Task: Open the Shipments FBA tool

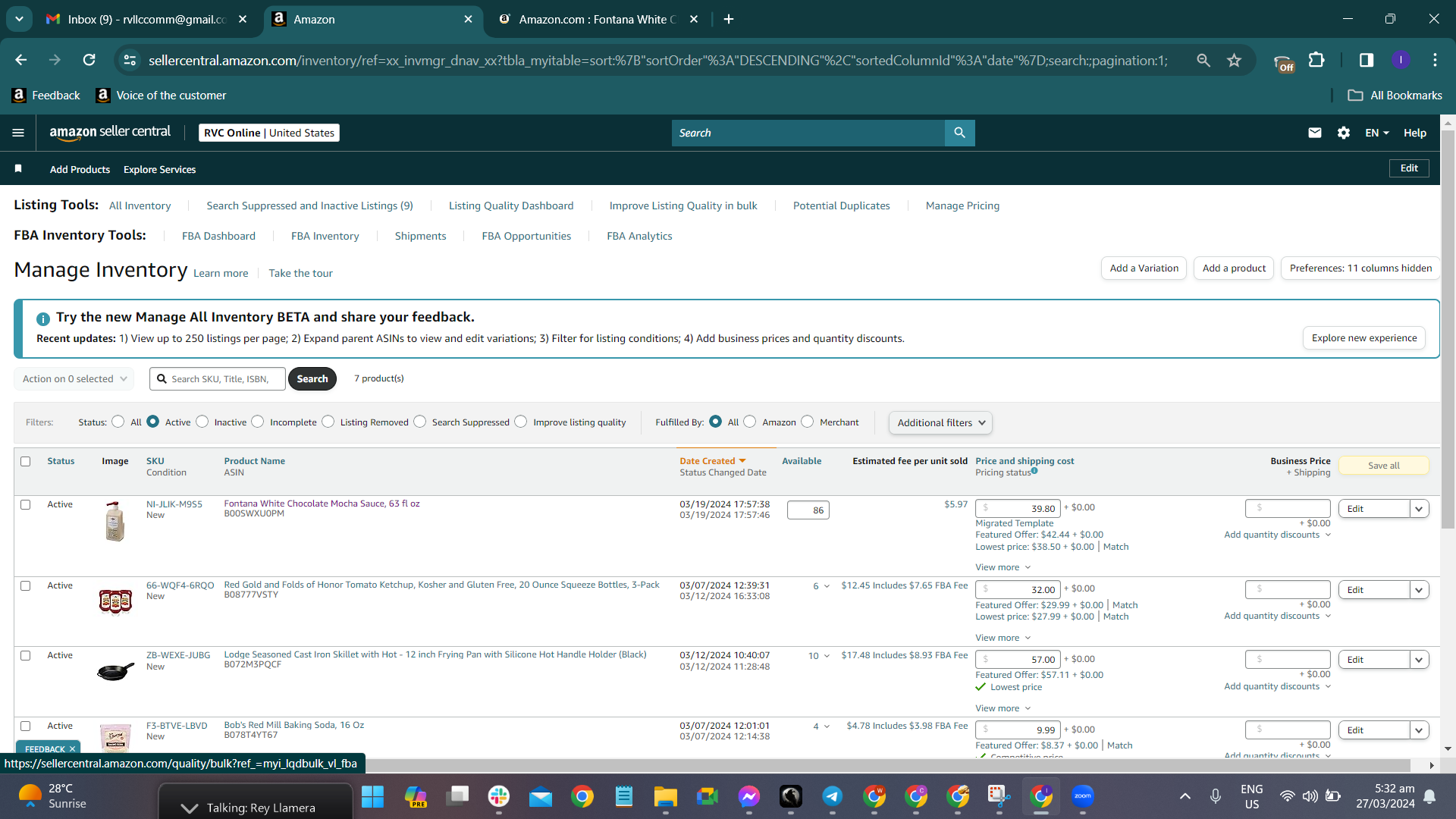Action: coord(420,236)
